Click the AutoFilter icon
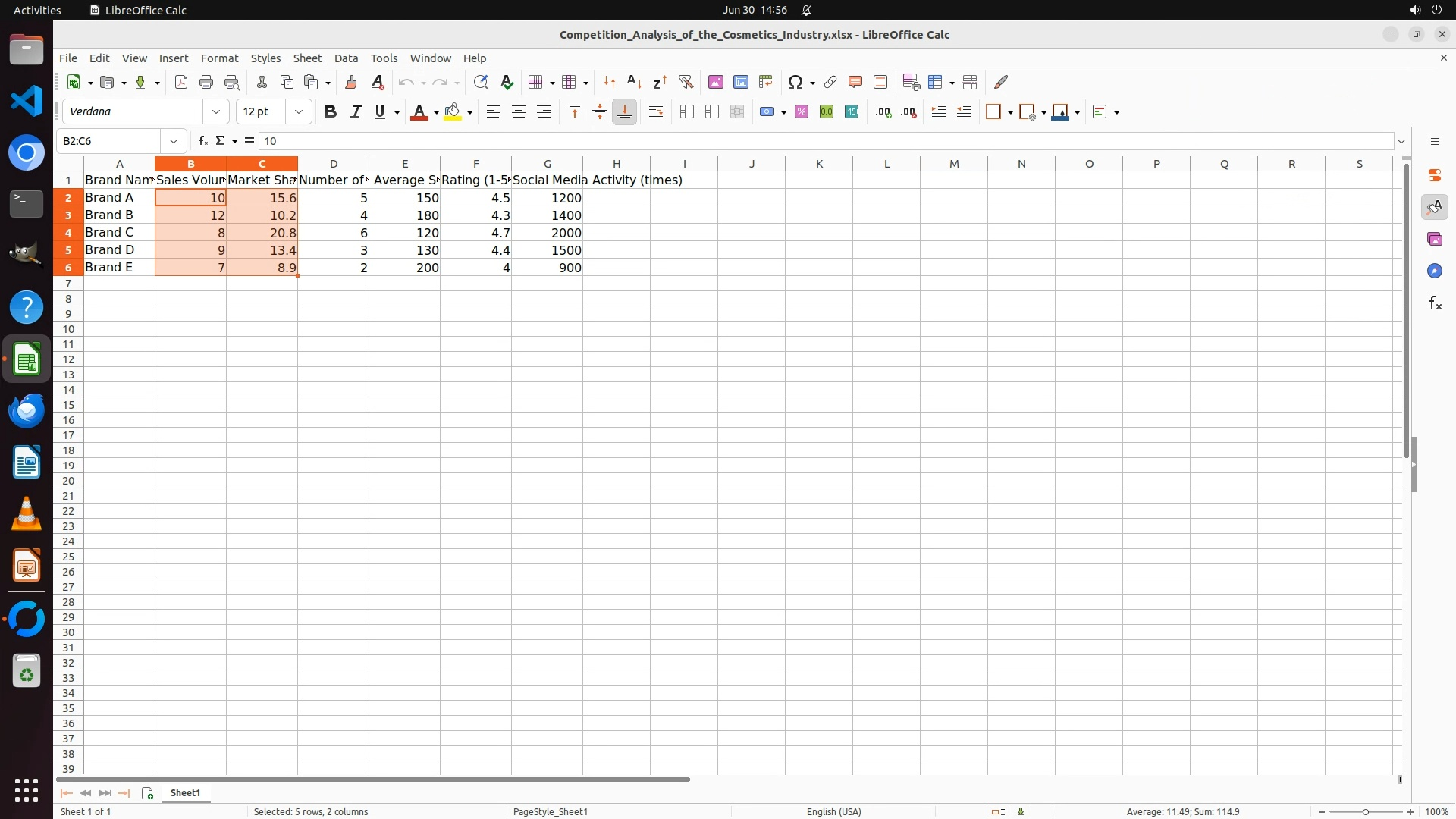The height and width of the screenshot is (819, 1456). click(686, 82)
